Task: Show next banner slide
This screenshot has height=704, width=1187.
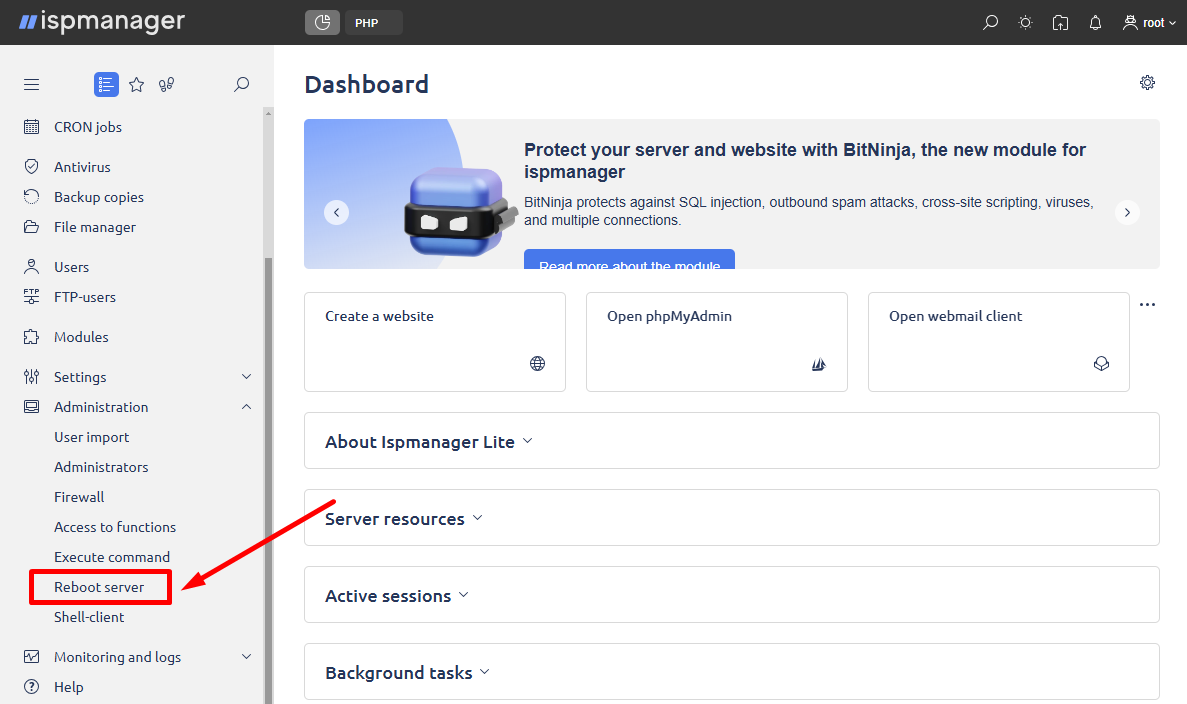Action: 1127,212
